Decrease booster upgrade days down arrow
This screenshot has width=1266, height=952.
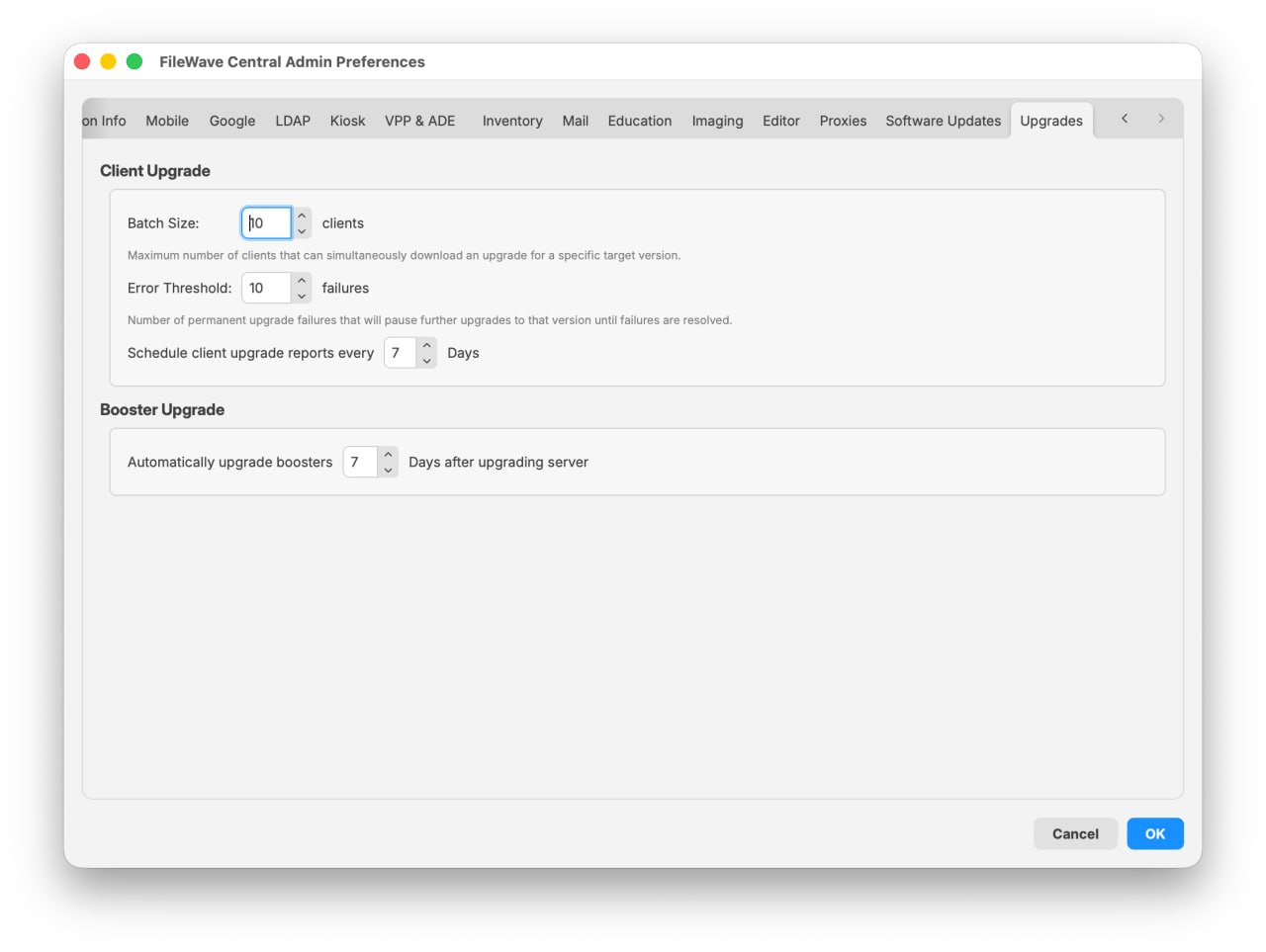[x=388, y=471]
